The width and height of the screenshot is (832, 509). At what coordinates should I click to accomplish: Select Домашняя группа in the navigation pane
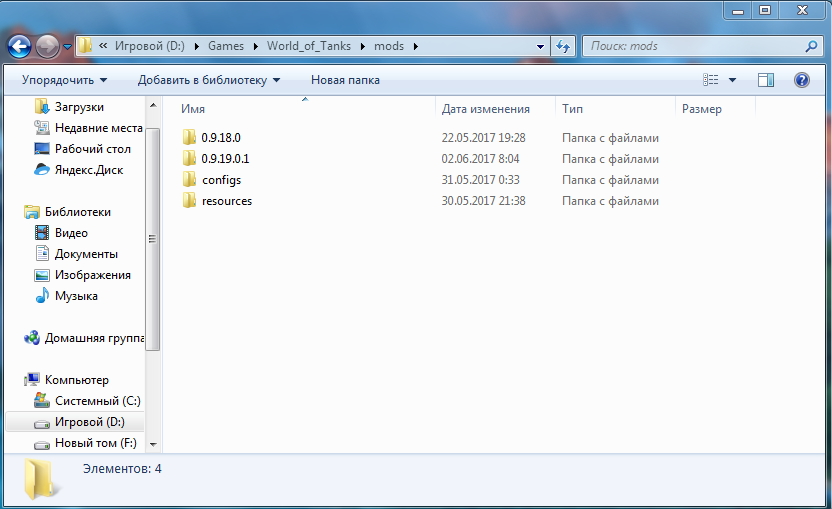pyautogui.click(x=94, y=338)
